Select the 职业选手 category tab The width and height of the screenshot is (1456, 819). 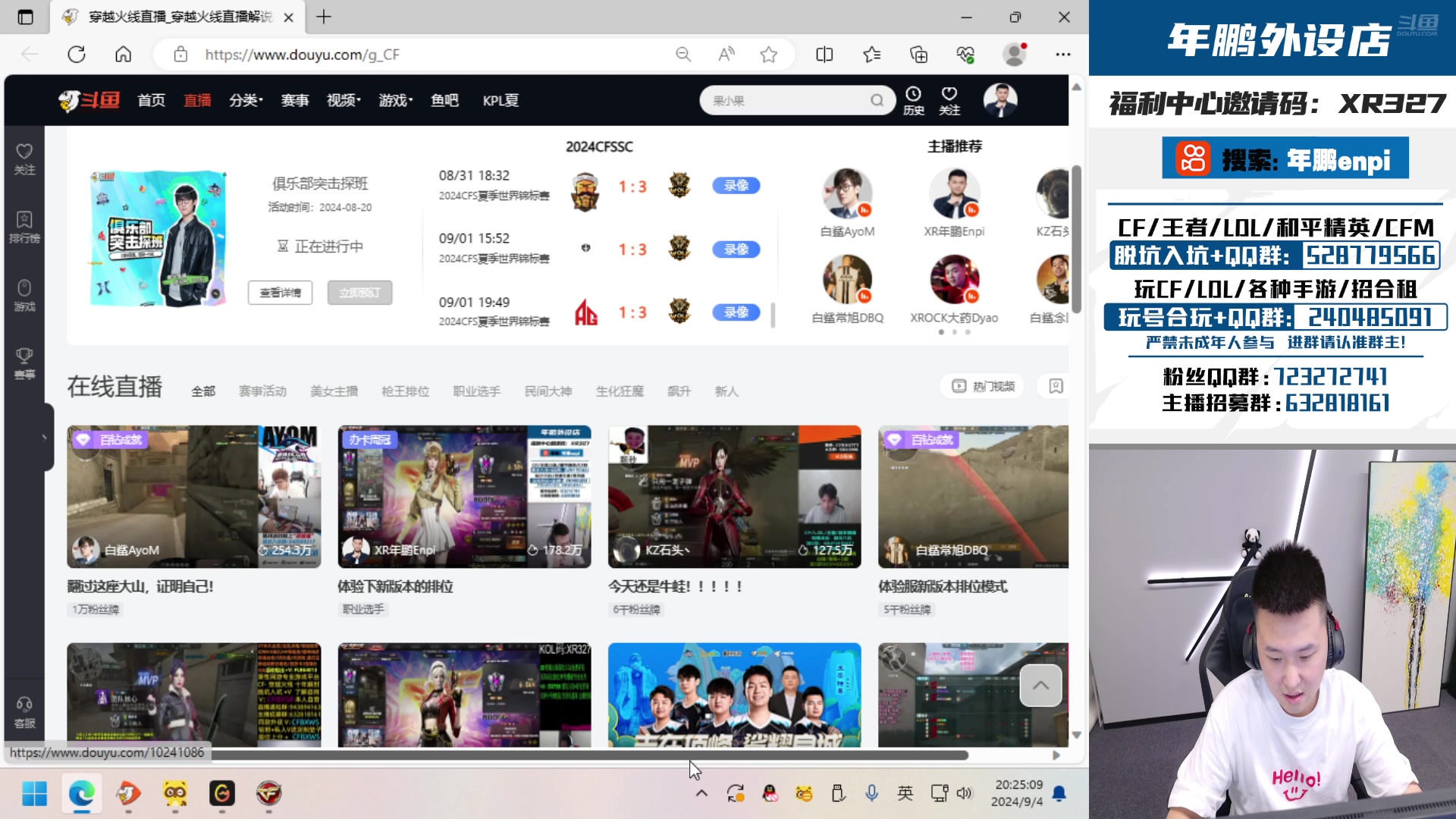(x=476, y=391)
